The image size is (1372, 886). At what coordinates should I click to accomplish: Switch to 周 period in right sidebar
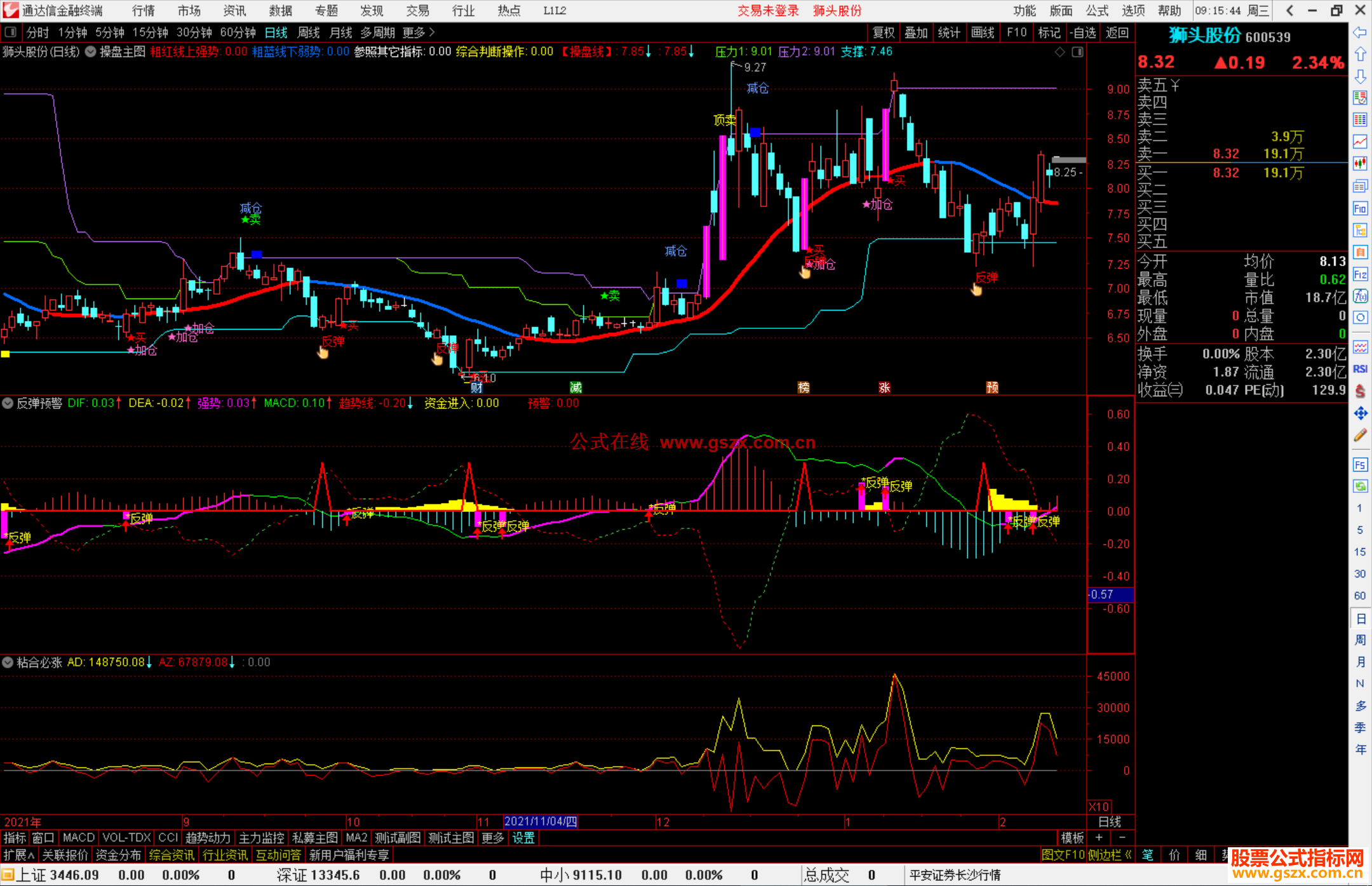point(1360,640)
